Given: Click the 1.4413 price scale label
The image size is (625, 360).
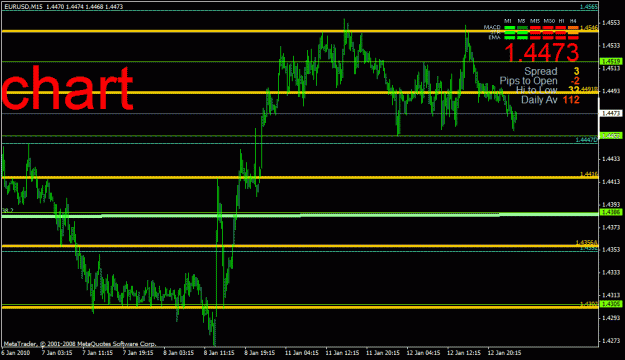Looking at the screenshot, I should click(x=611, y=182).
